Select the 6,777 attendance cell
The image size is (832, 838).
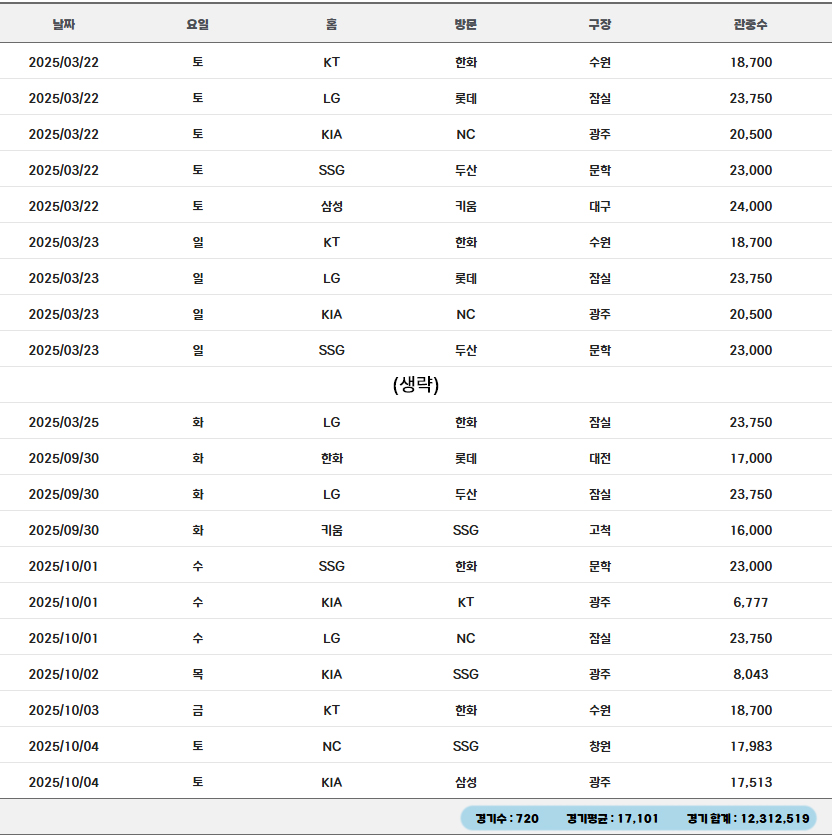[x=751, y=602]
